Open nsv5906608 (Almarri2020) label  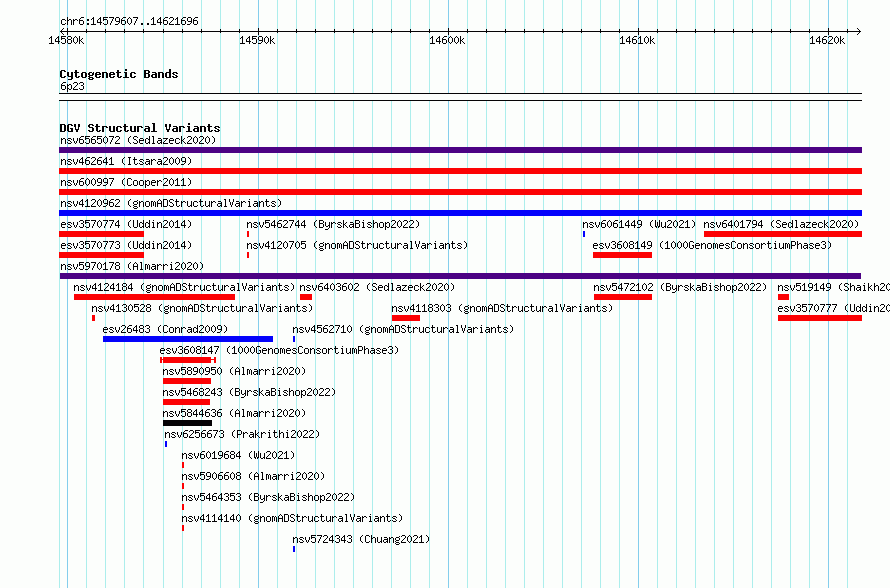pyautogui.click(x=253, y=476)
